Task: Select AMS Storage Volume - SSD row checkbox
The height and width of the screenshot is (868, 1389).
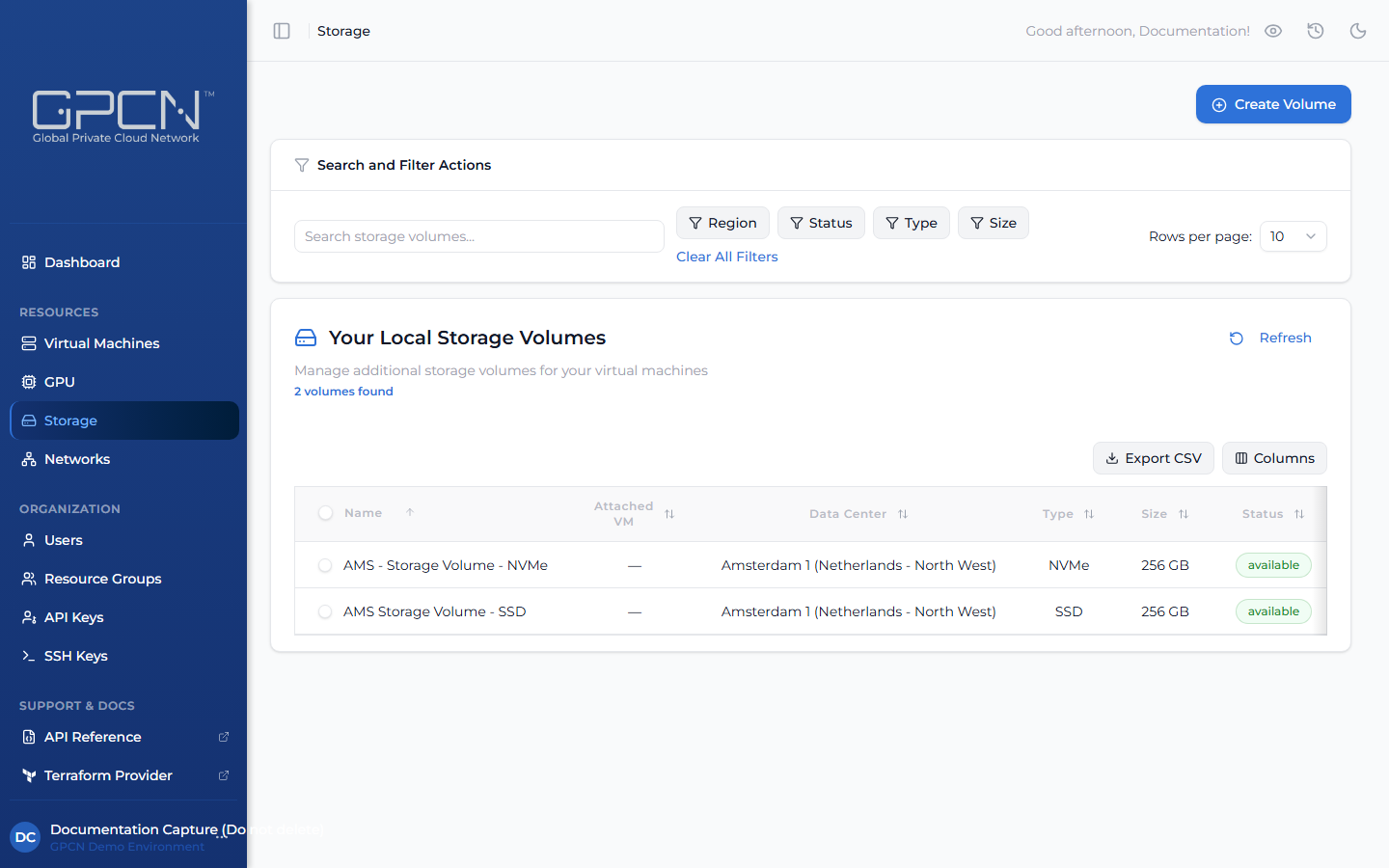Action: pos(325,611)
